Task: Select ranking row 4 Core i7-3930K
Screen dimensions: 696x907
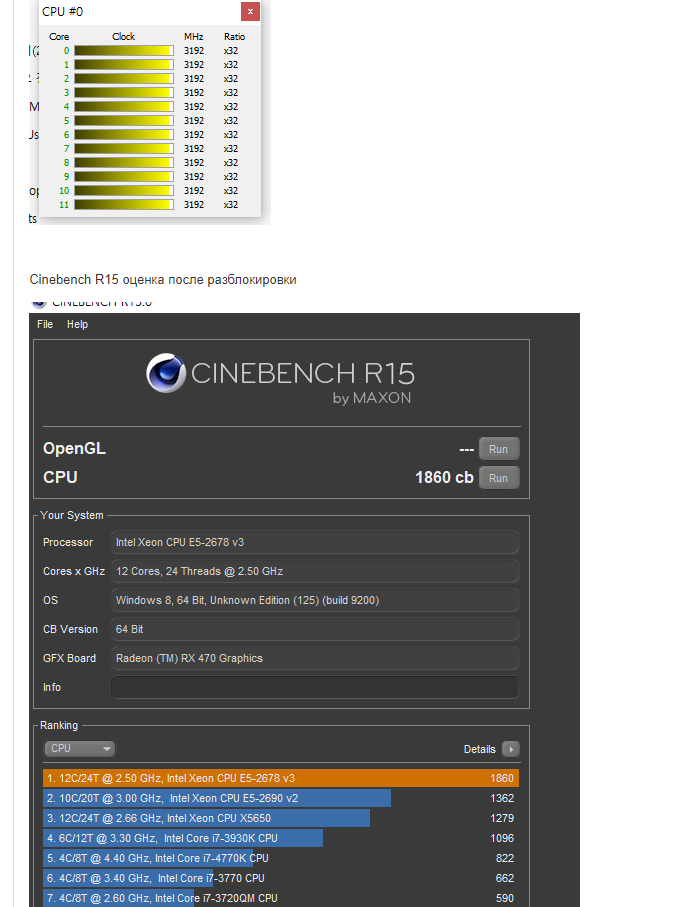Action: 281,838
